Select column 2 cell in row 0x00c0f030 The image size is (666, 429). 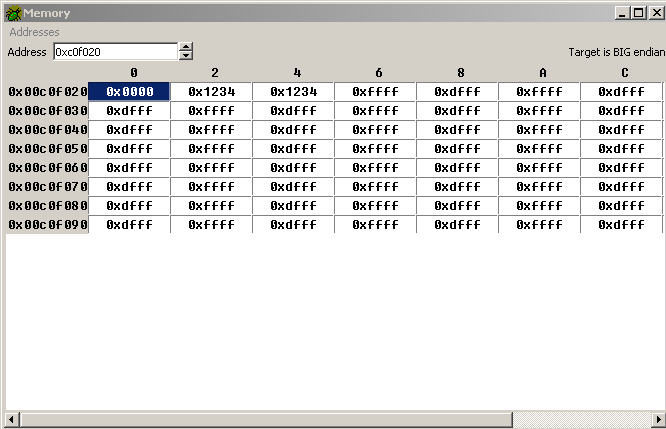point(211,110)
